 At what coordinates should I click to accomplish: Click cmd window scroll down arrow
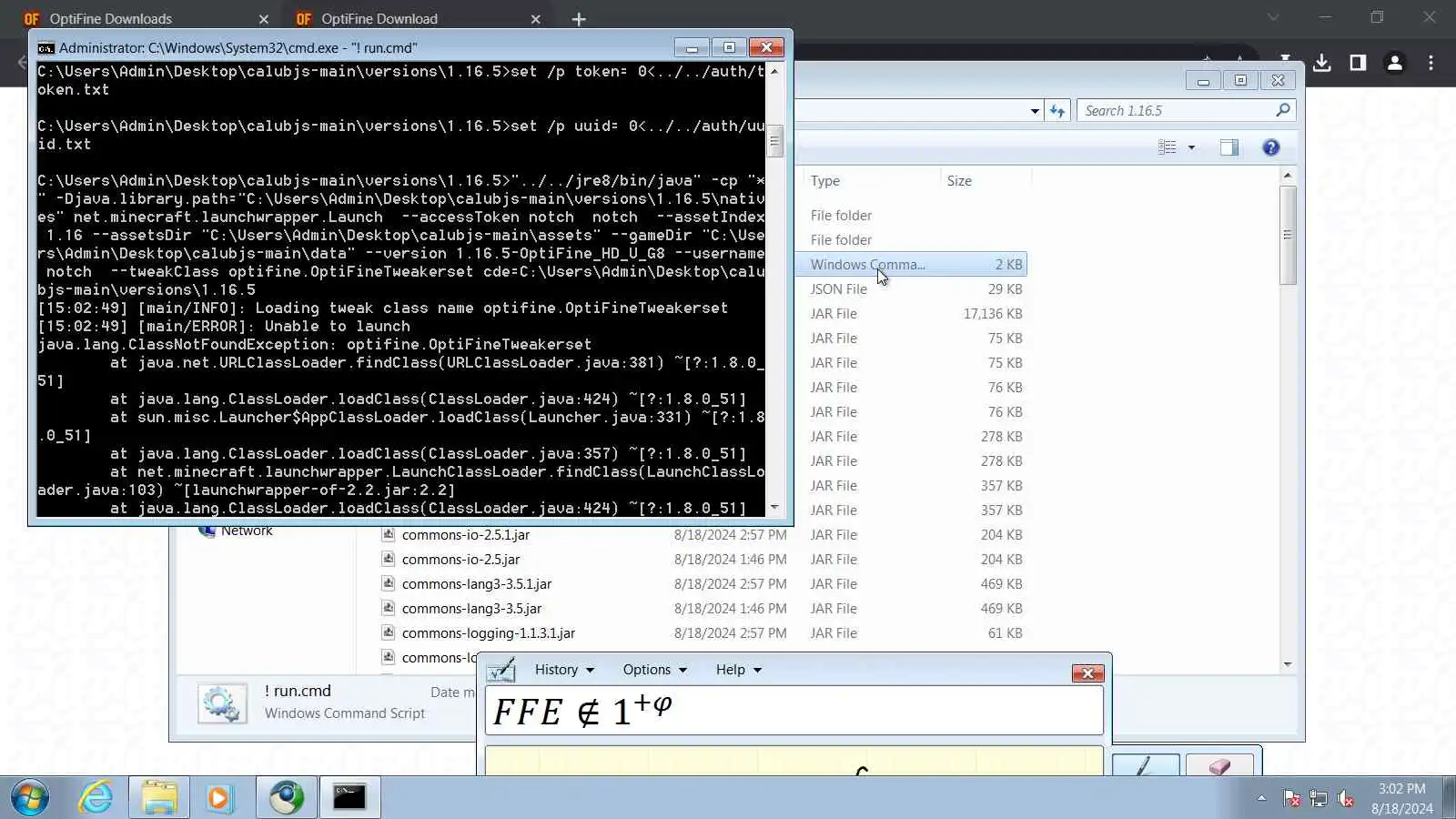[774, 508]
